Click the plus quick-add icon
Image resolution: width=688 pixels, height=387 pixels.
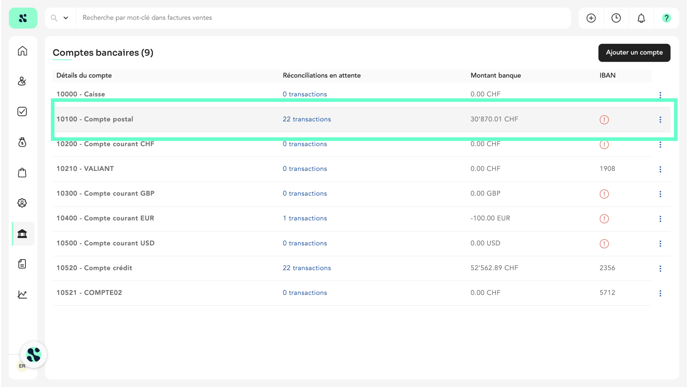(x=591, y=18)
